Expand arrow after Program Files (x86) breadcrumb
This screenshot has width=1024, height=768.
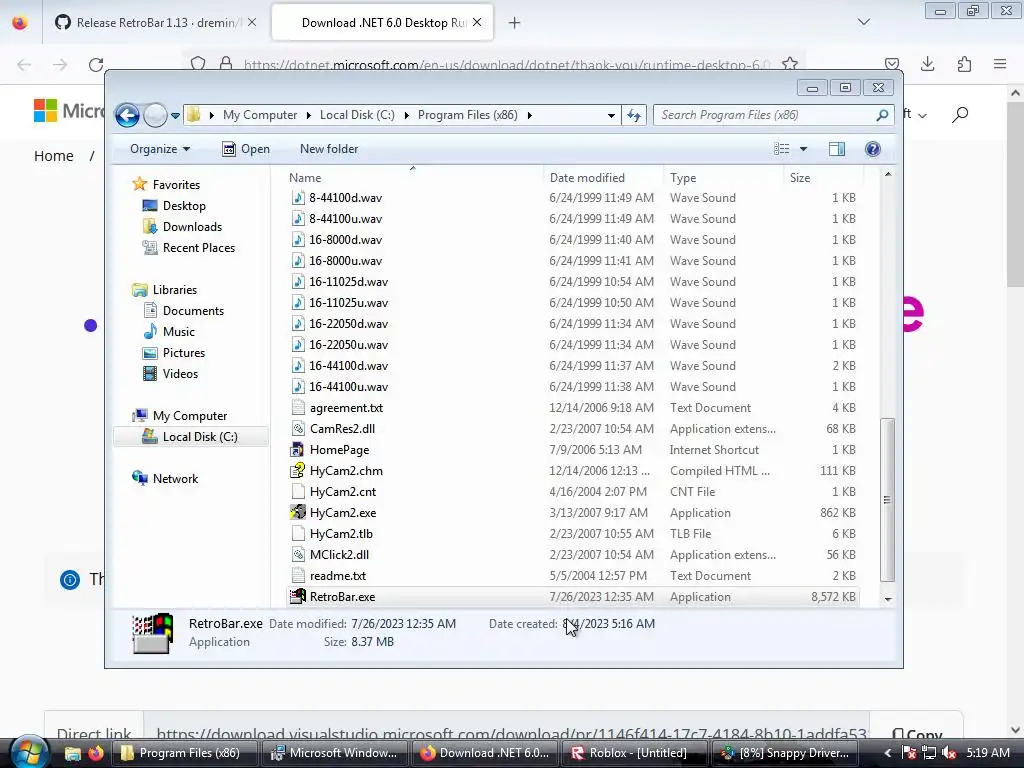click(530, 116)
